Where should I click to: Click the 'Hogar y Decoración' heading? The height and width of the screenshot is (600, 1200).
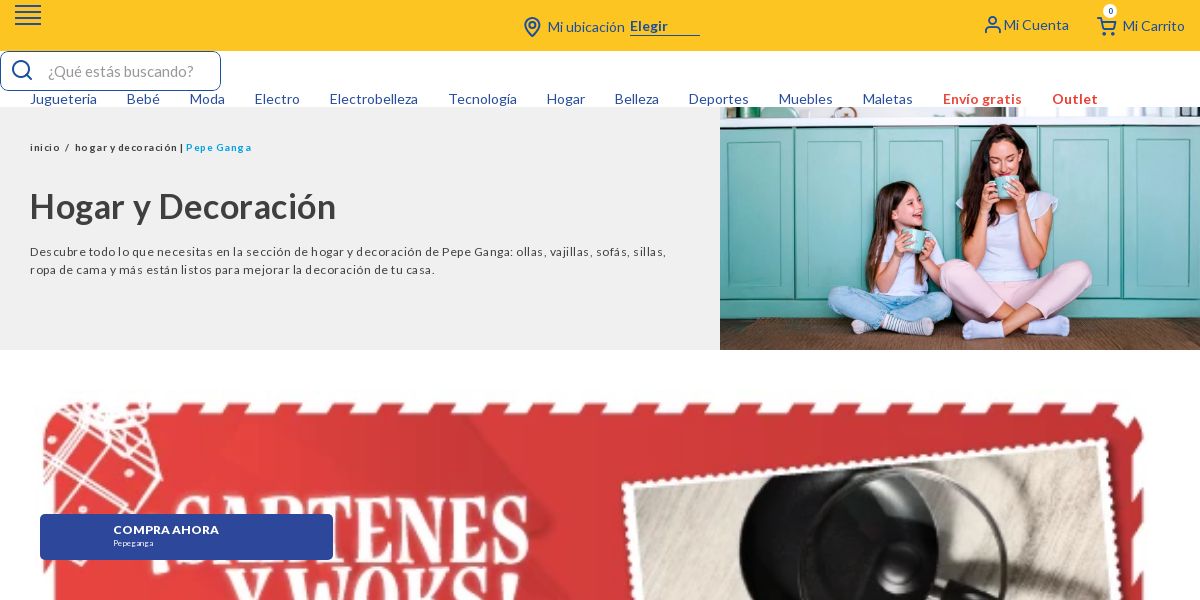pos(183,206)
